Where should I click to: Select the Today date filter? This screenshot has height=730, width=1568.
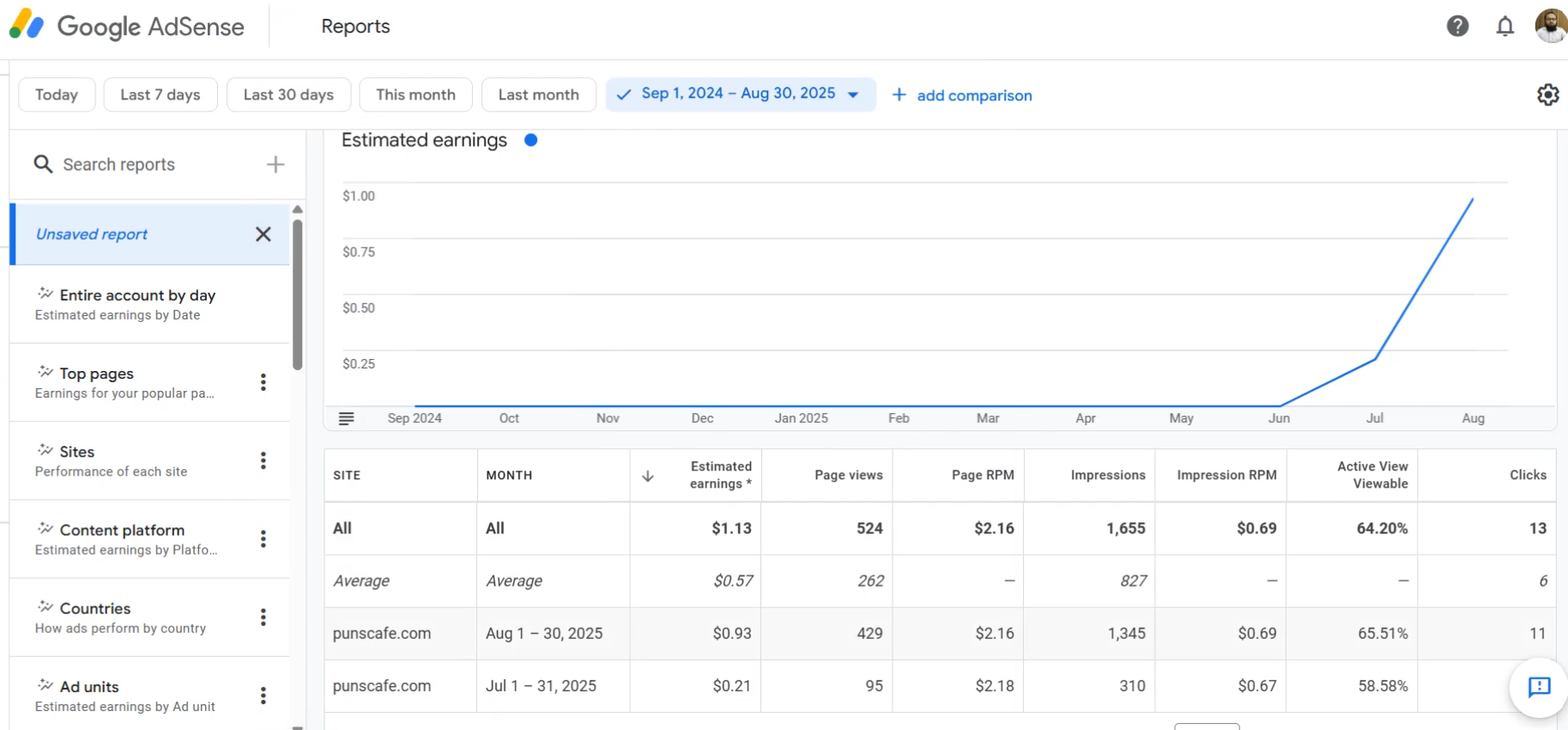click(57, 94)
